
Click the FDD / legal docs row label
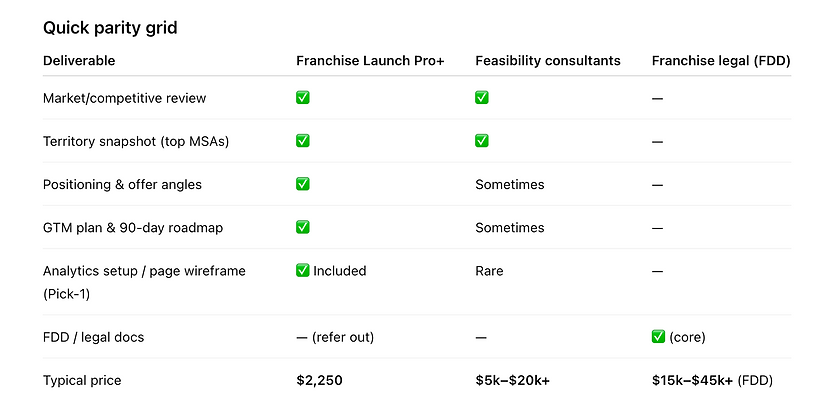[x=93, y=337]
